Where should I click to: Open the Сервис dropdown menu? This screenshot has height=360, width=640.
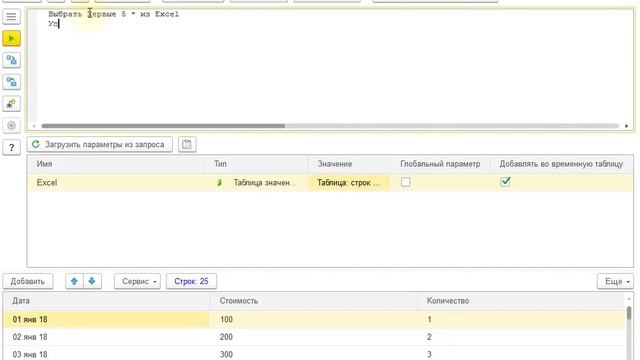coord(137,281)
